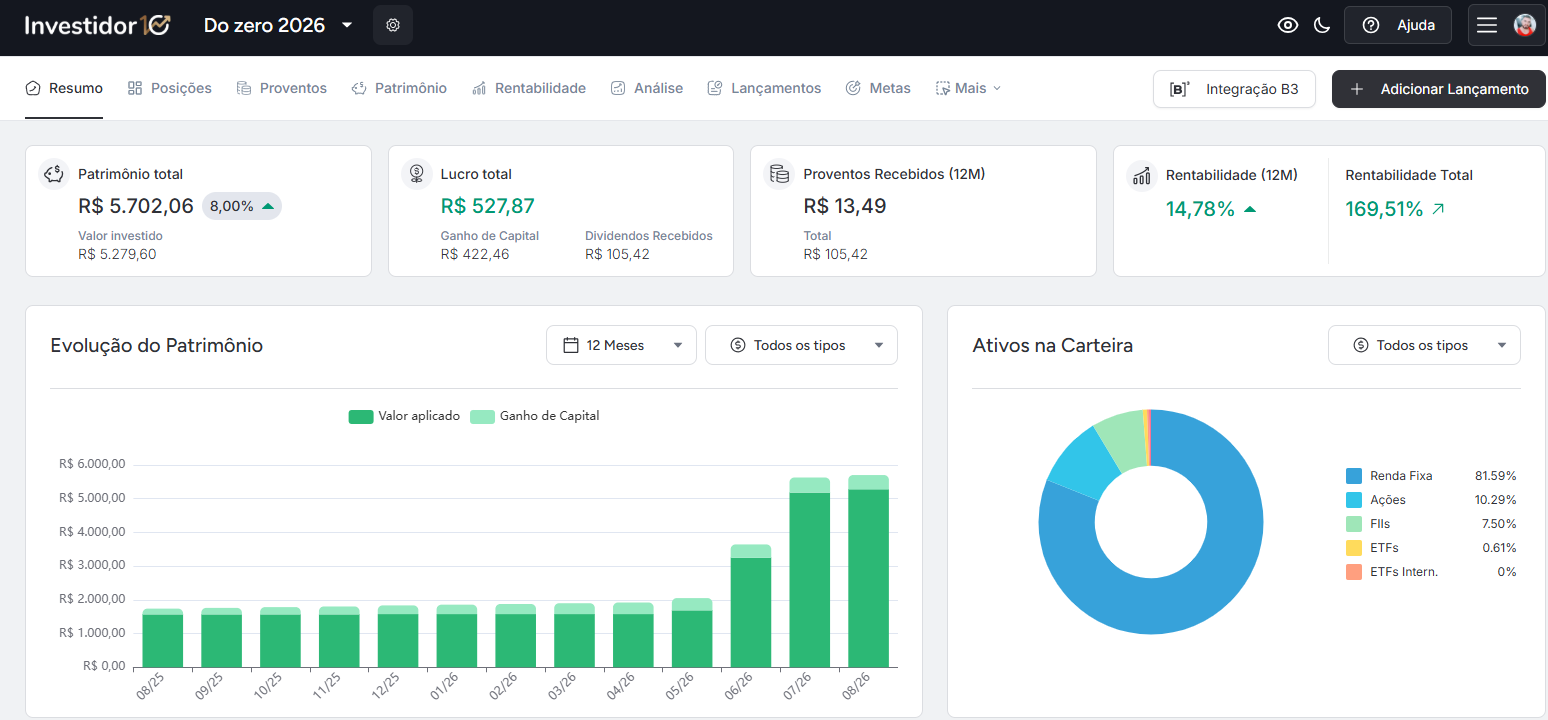Click the 169,51% total return value
1548x720 pixels.
[1384, 209]
